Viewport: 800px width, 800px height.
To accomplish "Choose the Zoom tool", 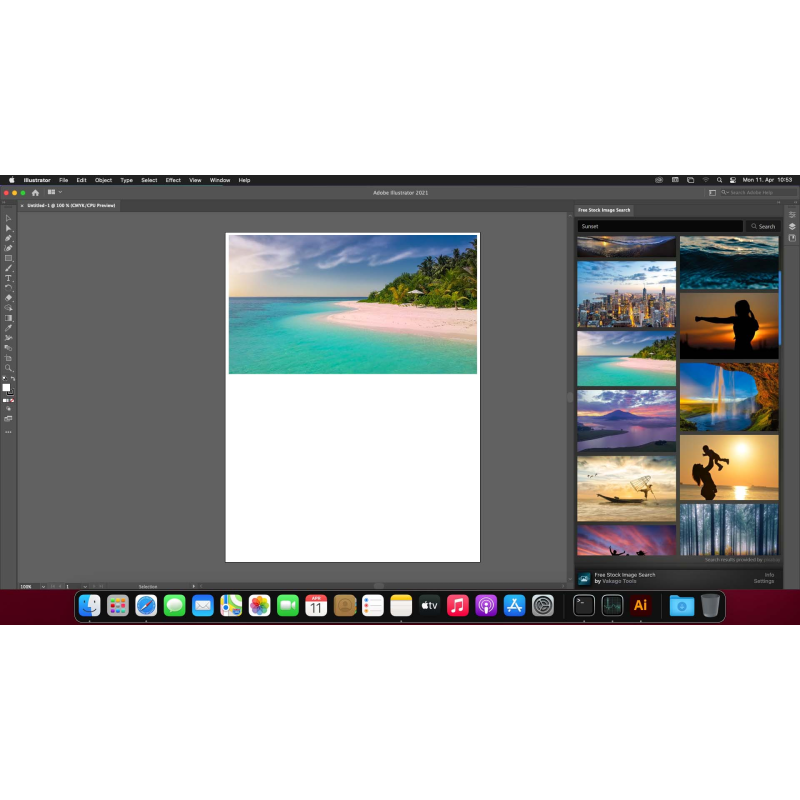I will coord(8,368).
